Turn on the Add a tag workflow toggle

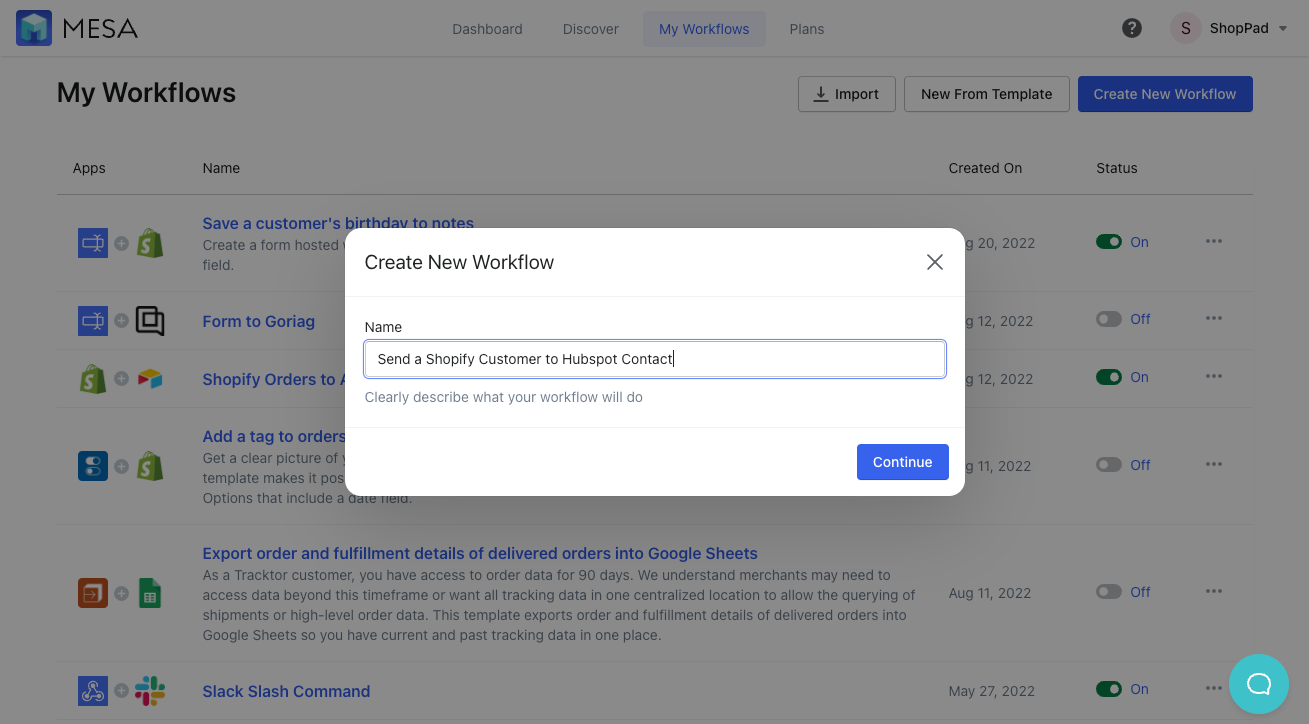point(1109,465)
